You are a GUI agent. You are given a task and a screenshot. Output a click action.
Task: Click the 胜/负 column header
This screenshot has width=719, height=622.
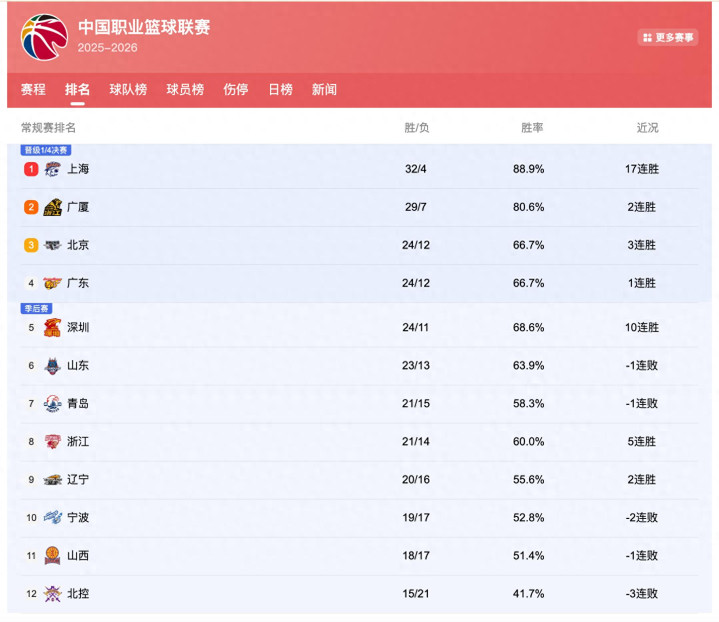click(416, 128)
